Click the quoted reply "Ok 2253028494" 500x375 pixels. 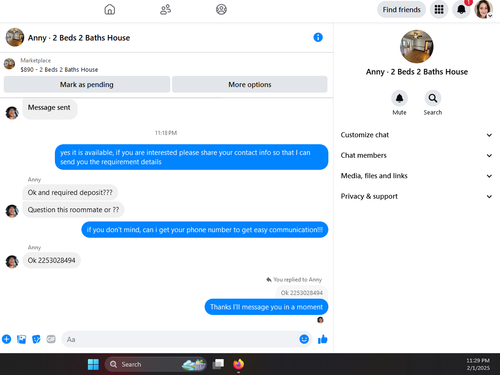302,293
